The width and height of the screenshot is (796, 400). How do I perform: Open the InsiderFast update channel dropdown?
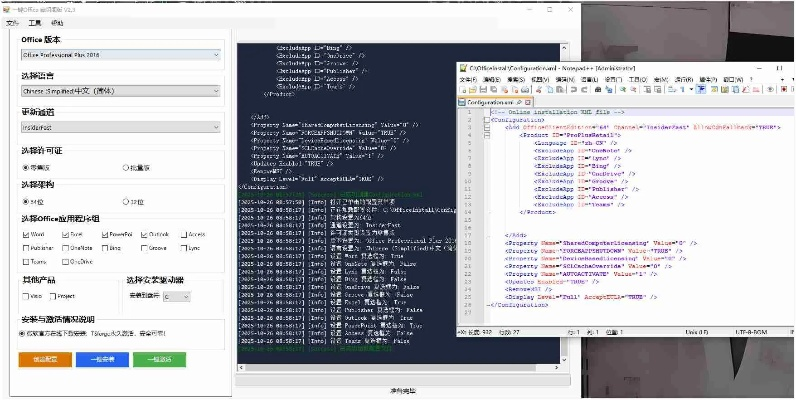tap(120, 128)
